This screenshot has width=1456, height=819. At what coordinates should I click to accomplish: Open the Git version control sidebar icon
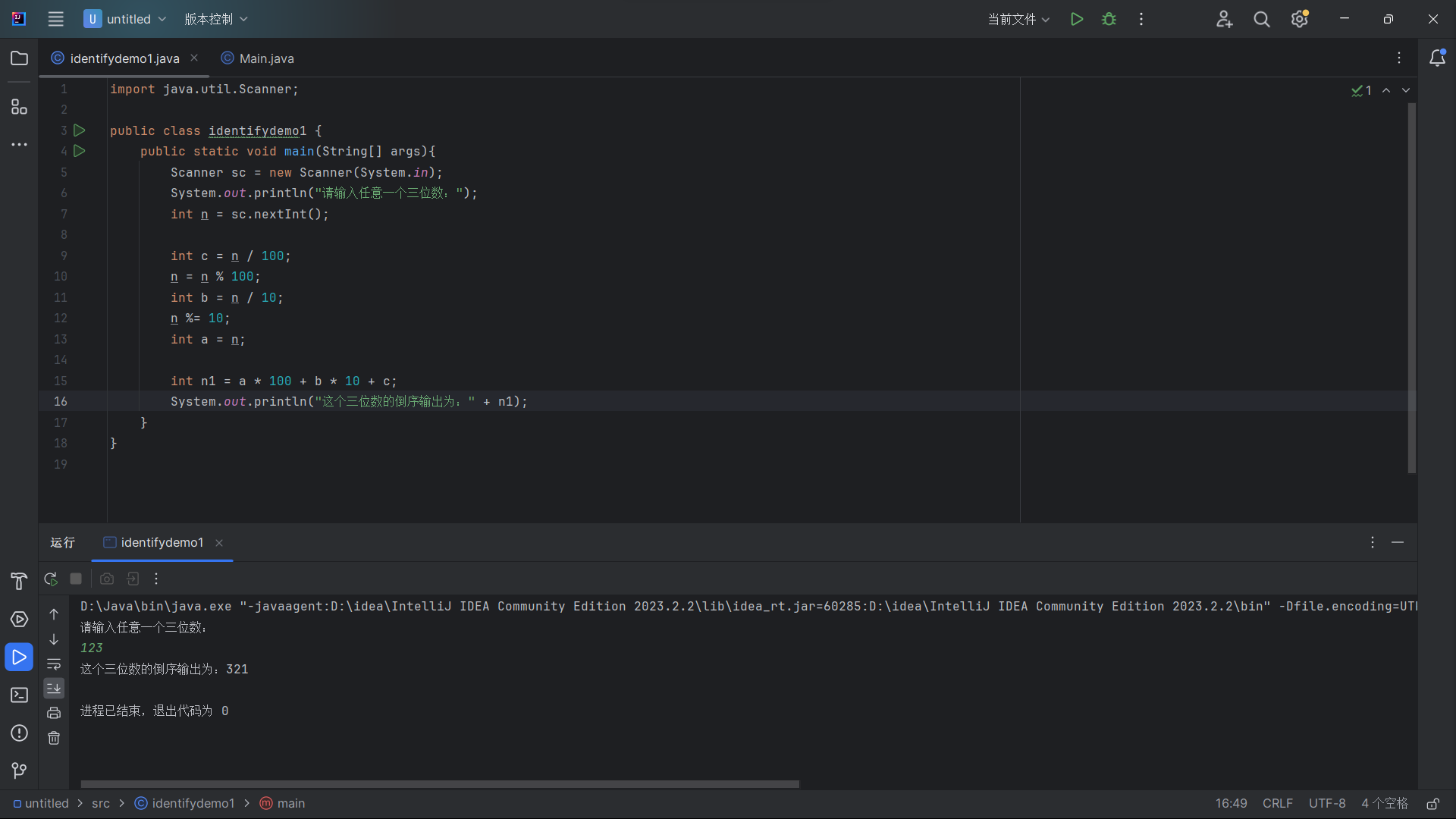[19, 770]
